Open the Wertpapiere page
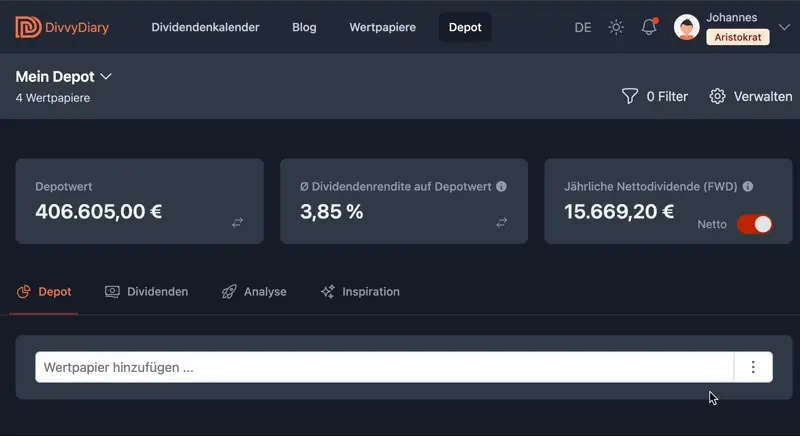The width and height of the screenshot is (800, 436). [382, 27]
